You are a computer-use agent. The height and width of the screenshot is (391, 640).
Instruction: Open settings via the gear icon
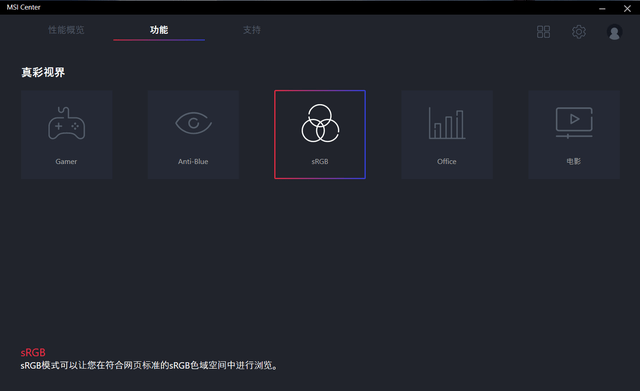click(x=579, y=32)
